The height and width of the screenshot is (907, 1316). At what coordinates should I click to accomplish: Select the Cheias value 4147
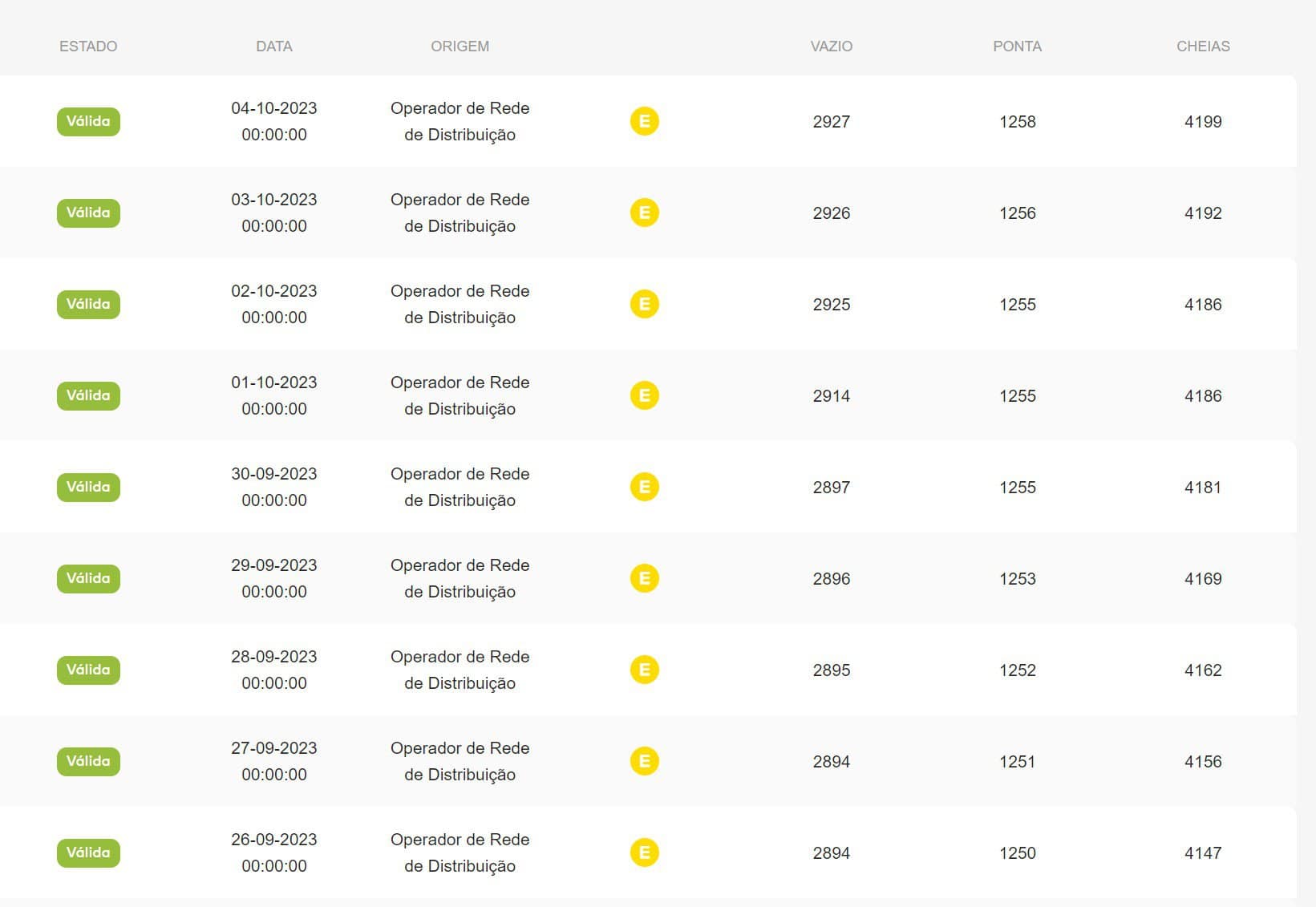[1203, 853]
